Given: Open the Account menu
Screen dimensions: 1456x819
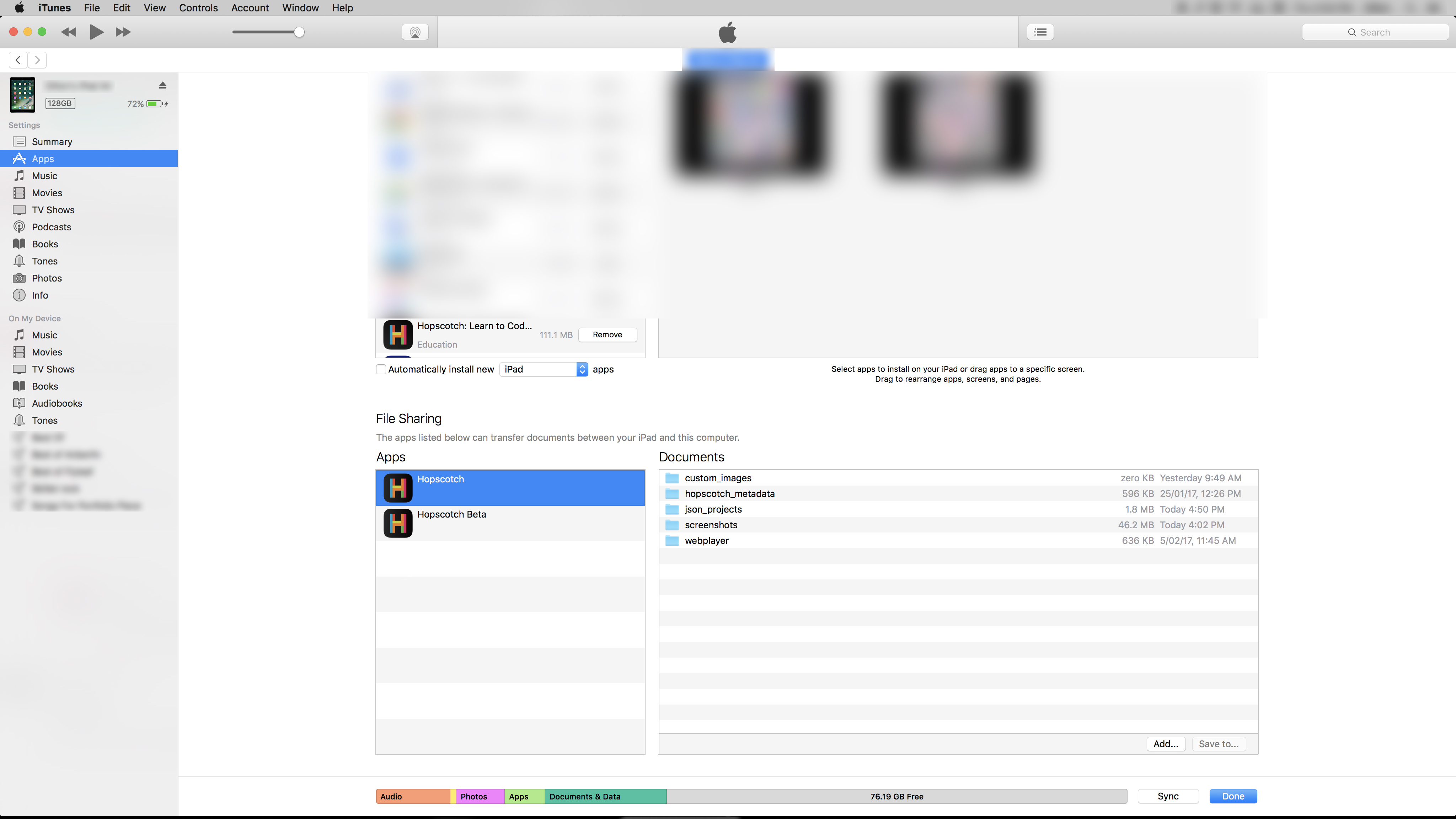Looking at the screenshot, I should [250, 8].
